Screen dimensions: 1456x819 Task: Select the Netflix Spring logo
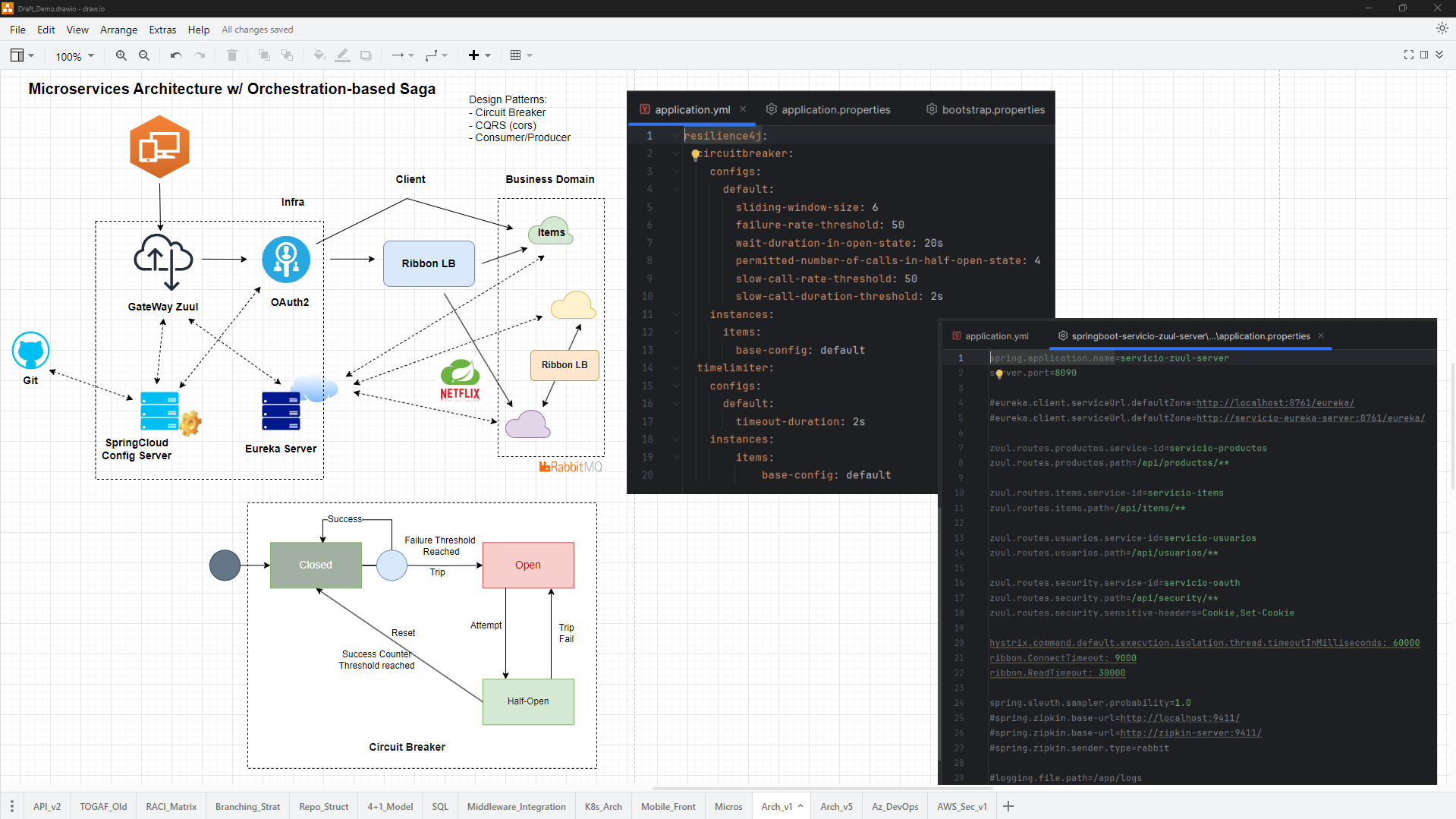coord(460,380)
